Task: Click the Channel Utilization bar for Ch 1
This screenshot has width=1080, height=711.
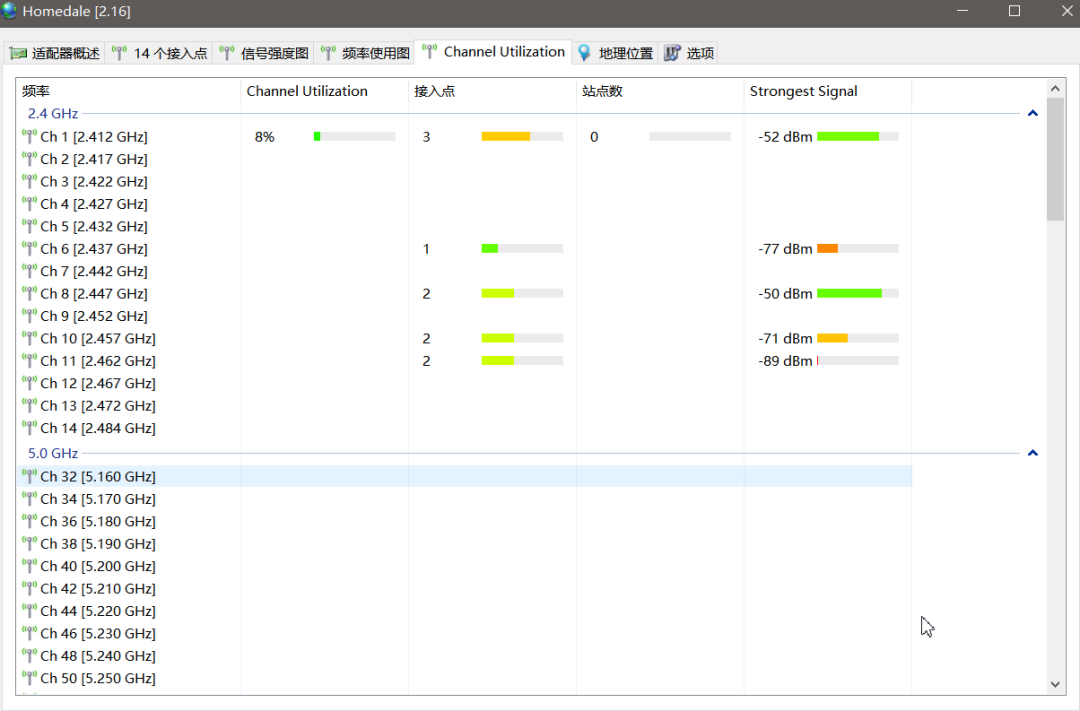Action: pyautogui.click(x=355, y=136)
